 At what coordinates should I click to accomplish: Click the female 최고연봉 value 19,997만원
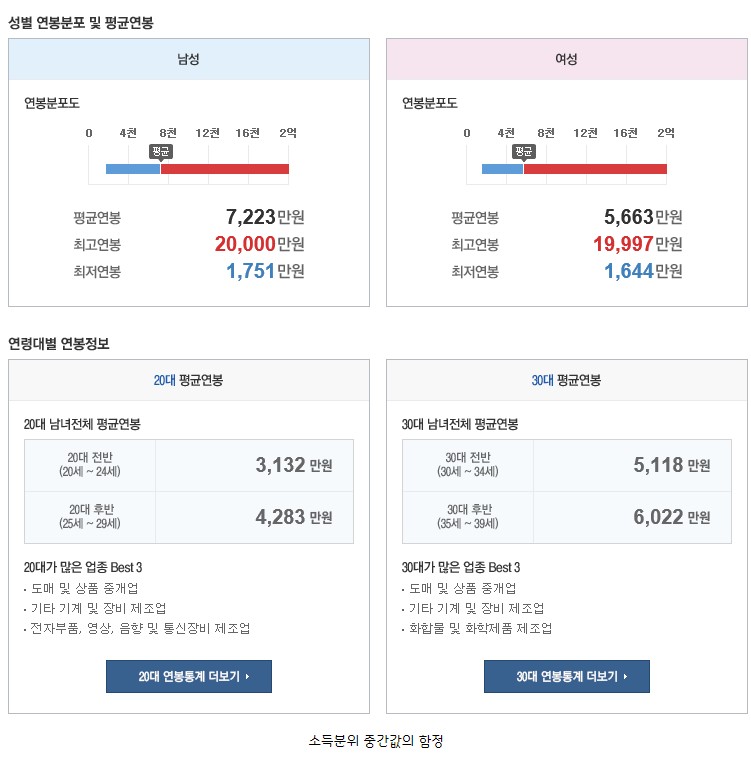[x=638, y=244]
